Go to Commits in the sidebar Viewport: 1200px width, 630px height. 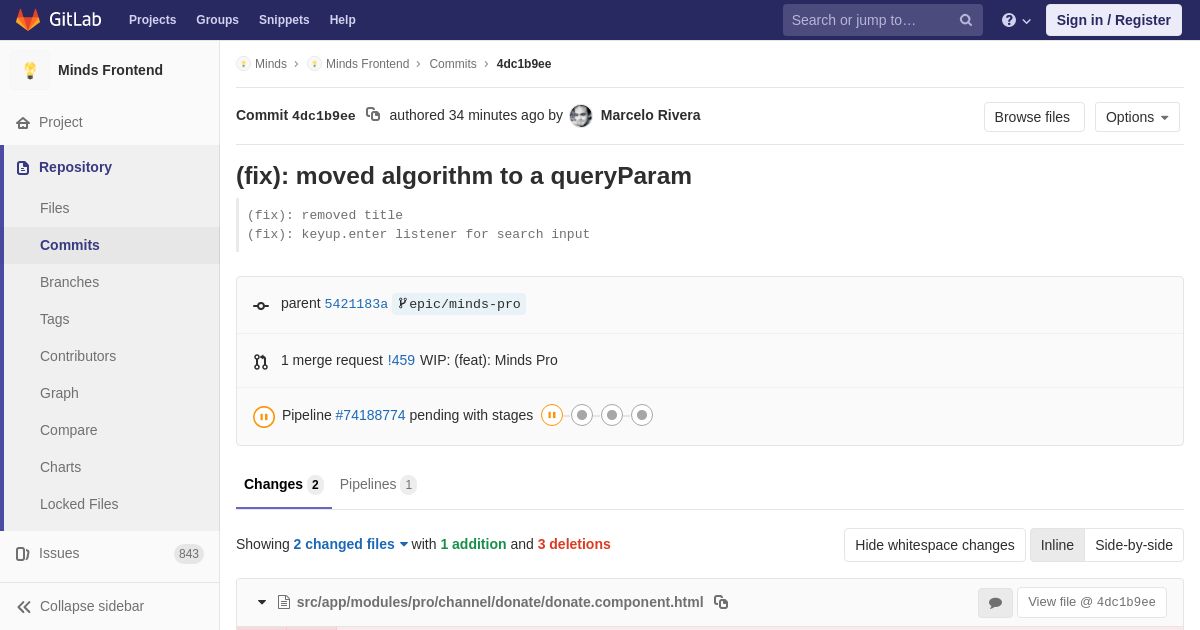tap(70, 245)
